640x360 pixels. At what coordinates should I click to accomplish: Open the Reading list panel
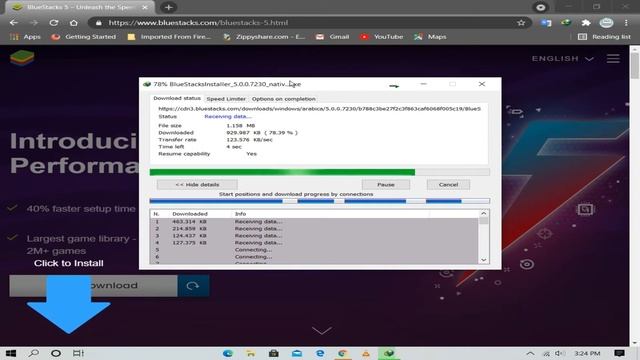click(x=604, y=37)
